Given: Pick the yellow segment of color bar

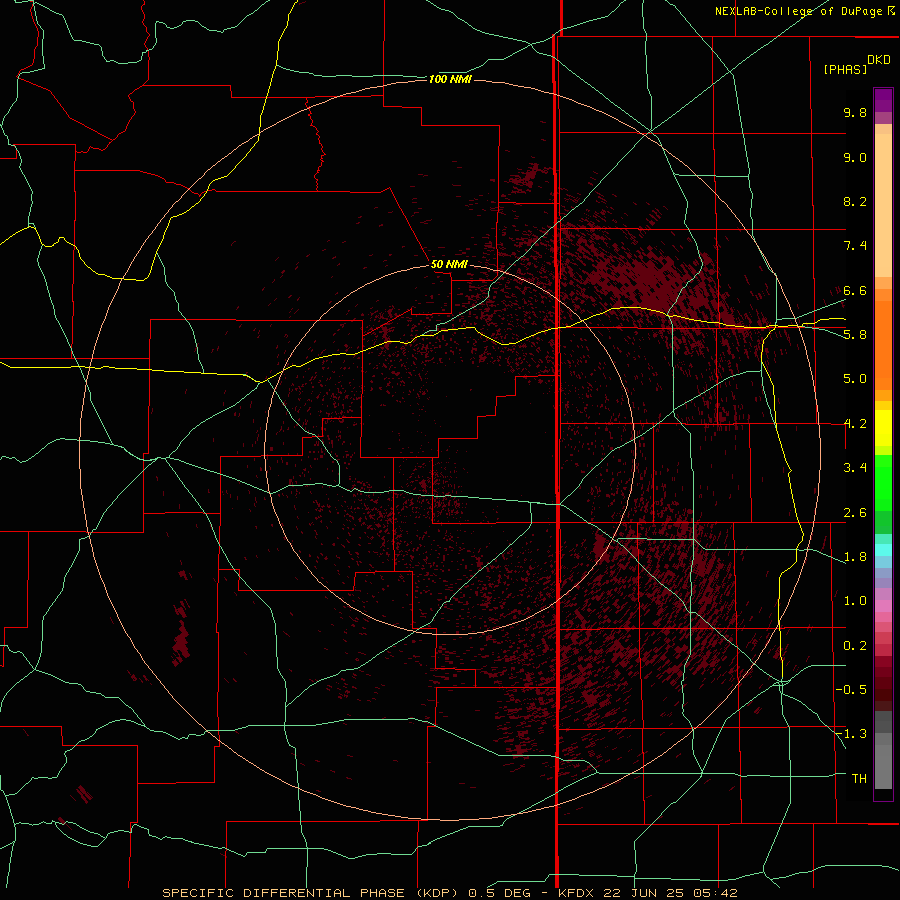Looking at the screenshot, I should (883, 428).
